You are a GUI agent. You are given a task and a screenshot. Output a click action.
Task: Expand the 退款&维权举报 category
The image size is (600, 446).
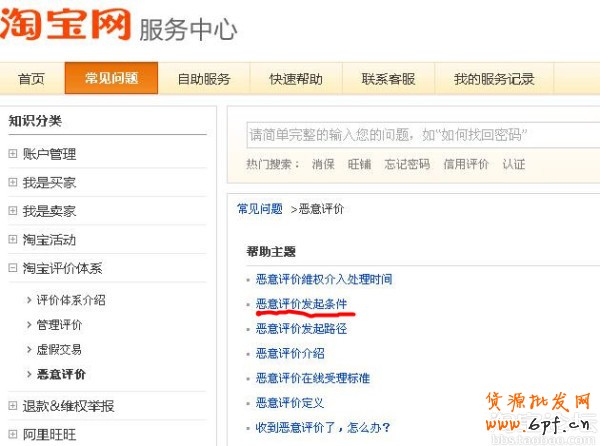tap(13, 406)
